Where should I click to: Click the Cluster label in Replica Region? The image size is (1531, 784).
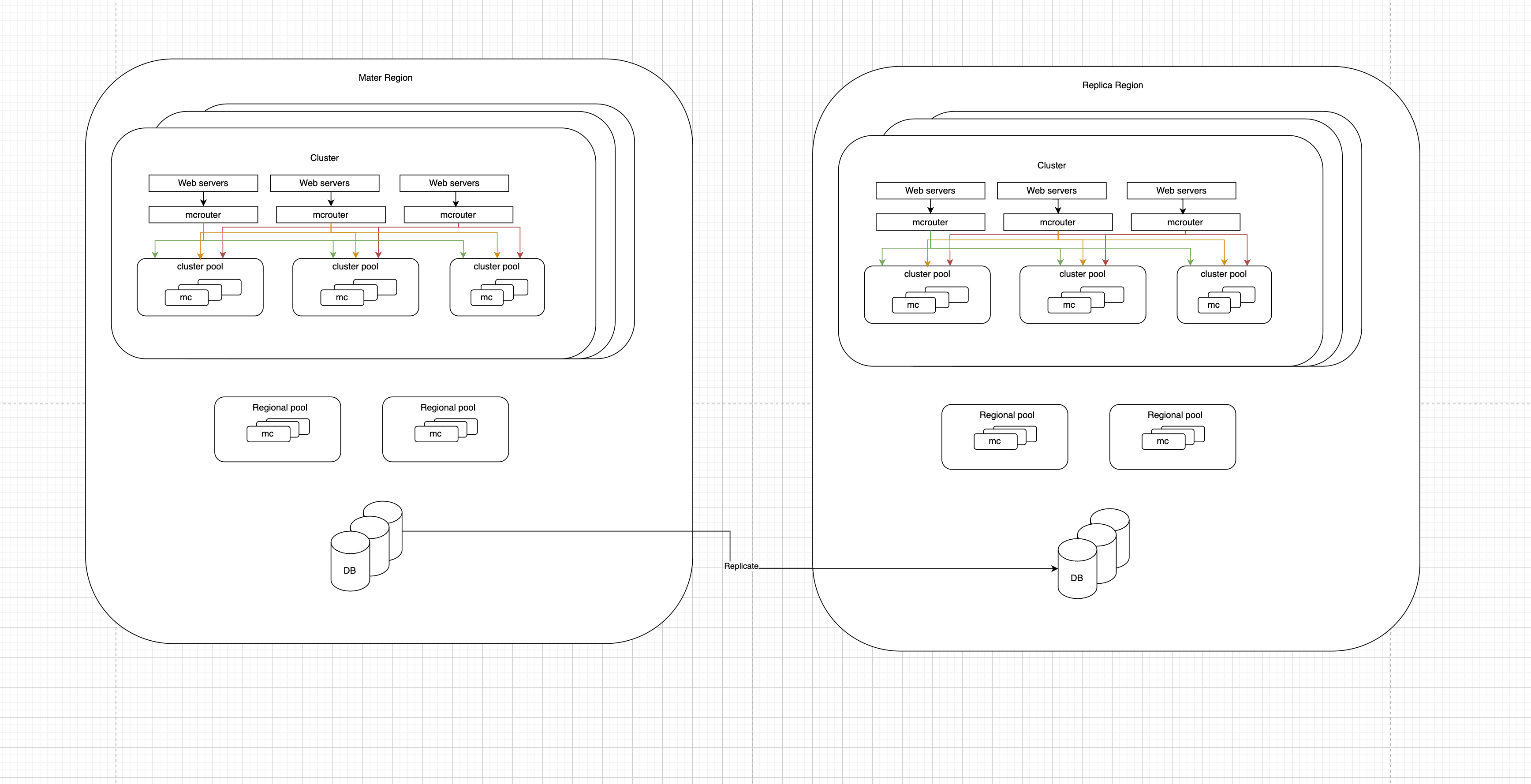point(1051,166)
